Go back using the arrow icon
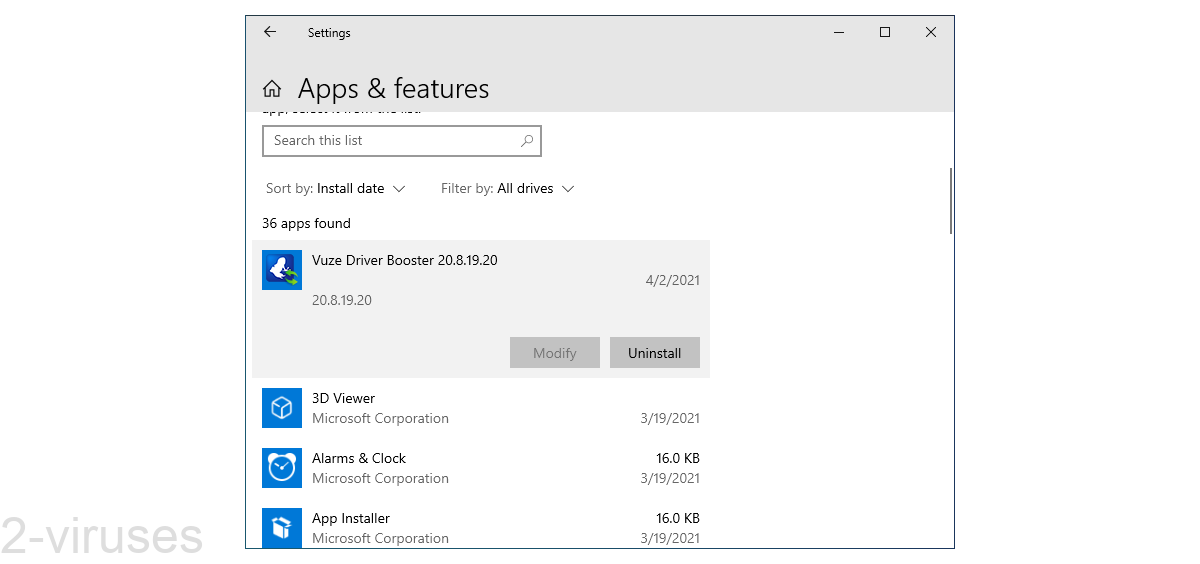The width and height of the screenshot is (1200, 564). point(270,32)
